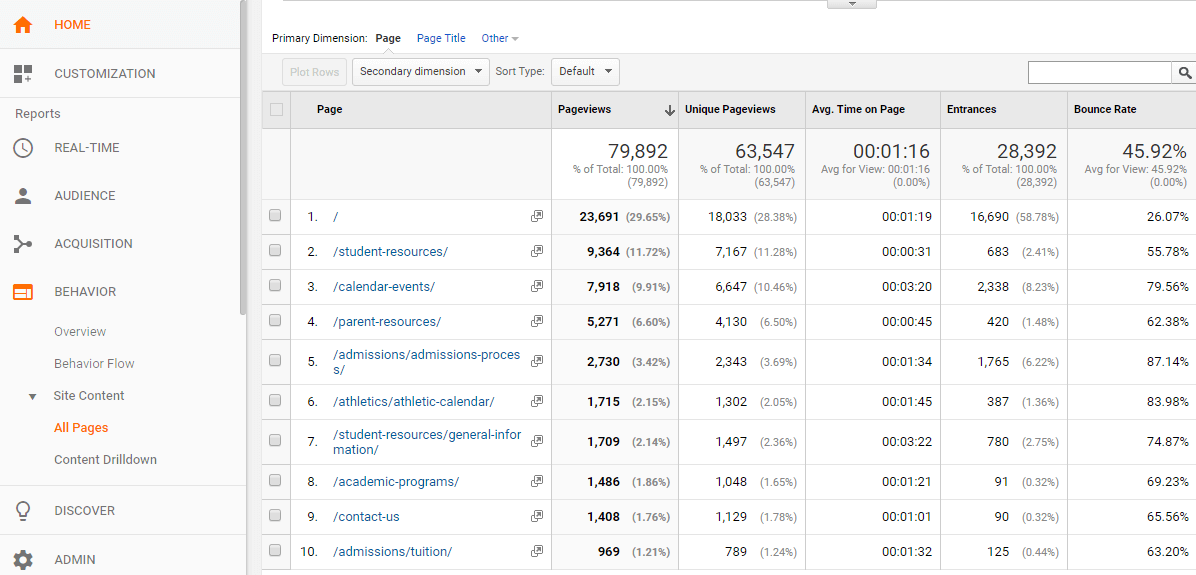Click the Real-Time clock icon

23,147
